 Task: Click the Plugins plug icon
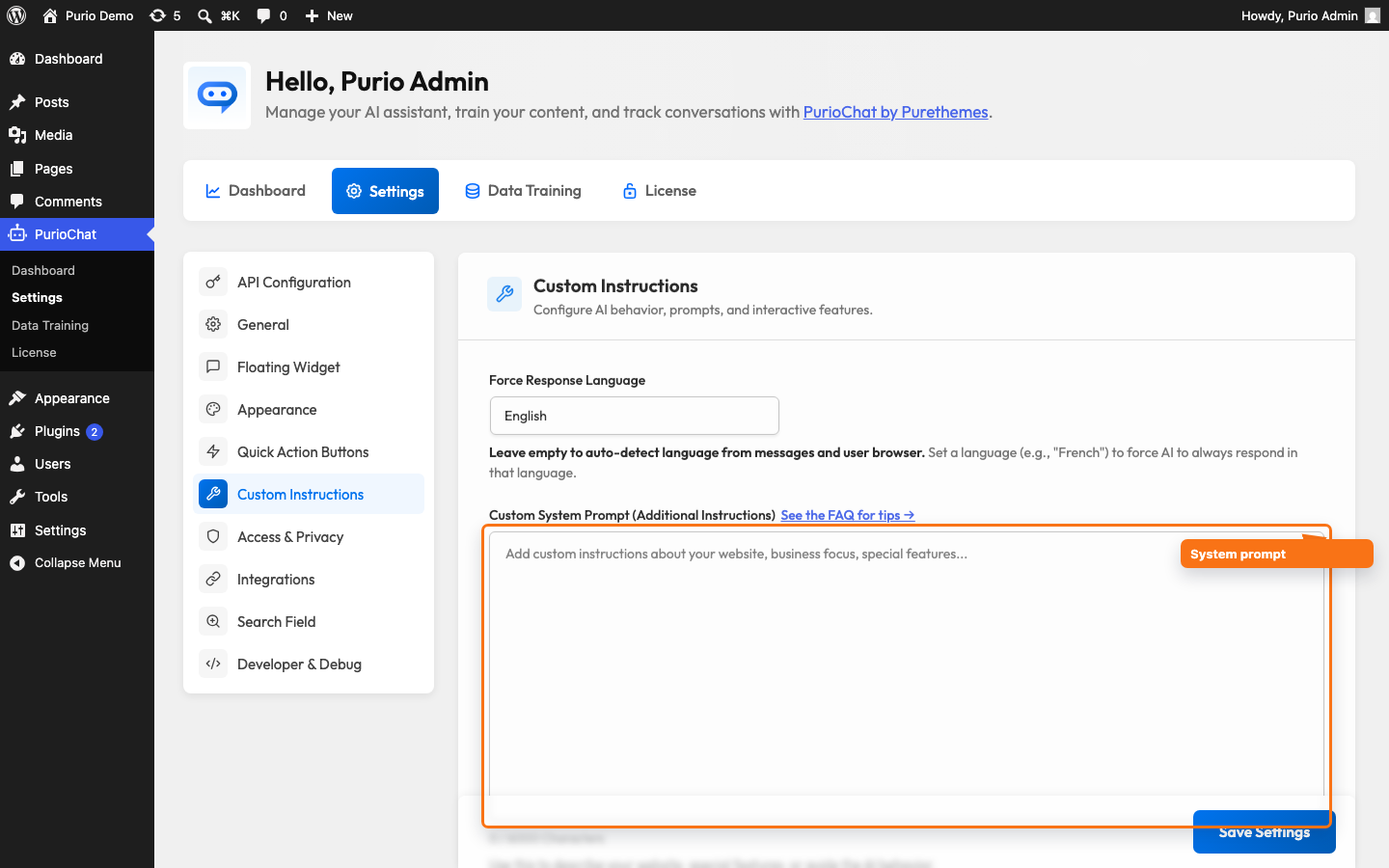17,431
